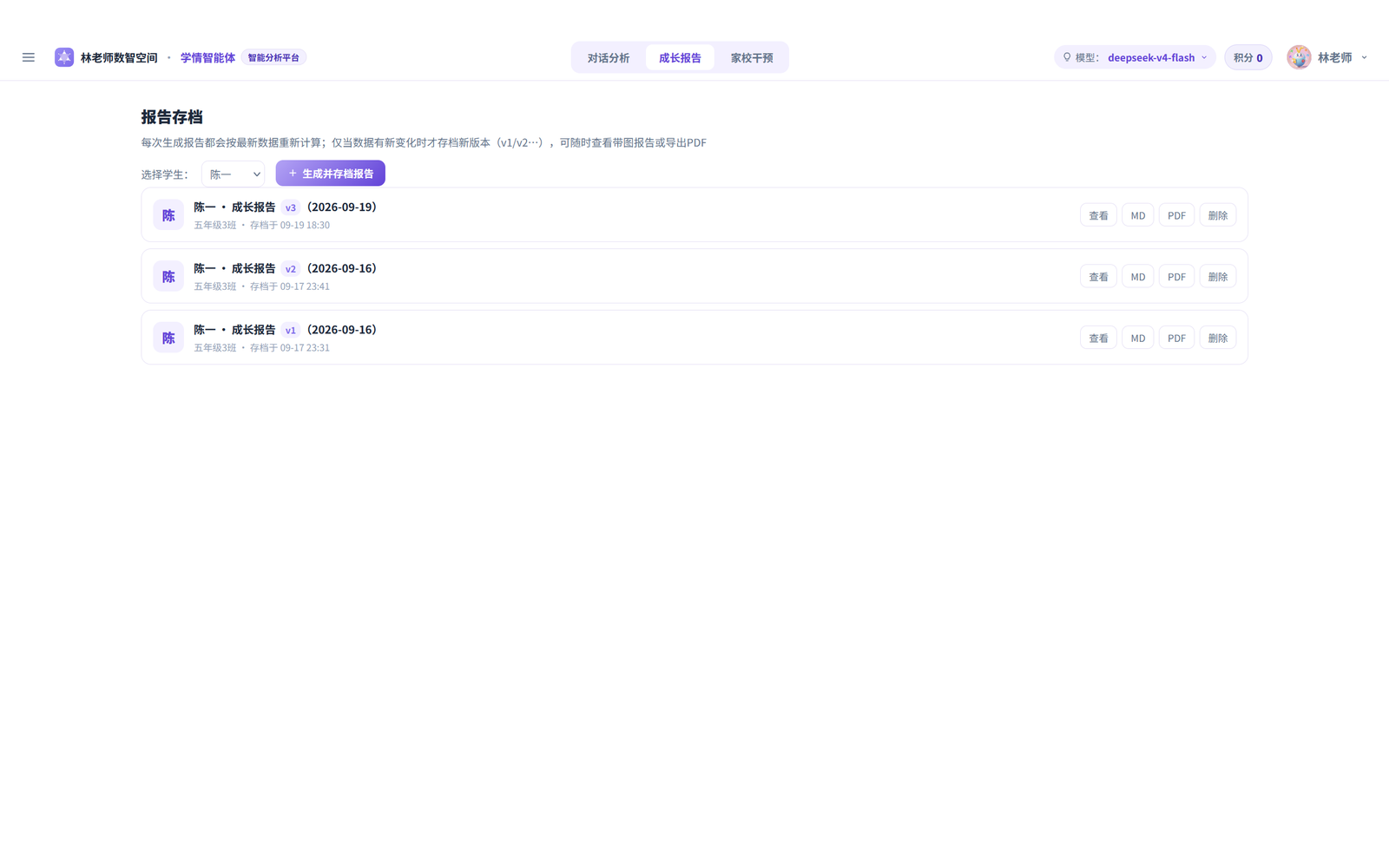
Task: Delete the v2 report
Action: pyautogui.click(x=1218, y=277)
